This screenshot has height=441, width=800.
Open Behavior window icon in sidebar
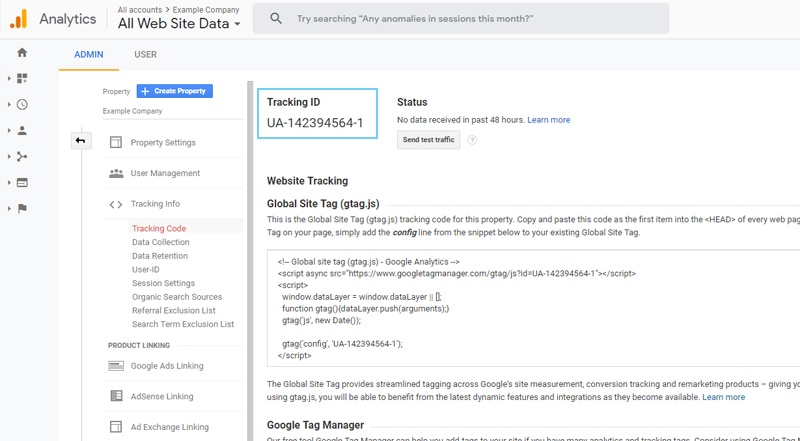[x=22, y=182]
